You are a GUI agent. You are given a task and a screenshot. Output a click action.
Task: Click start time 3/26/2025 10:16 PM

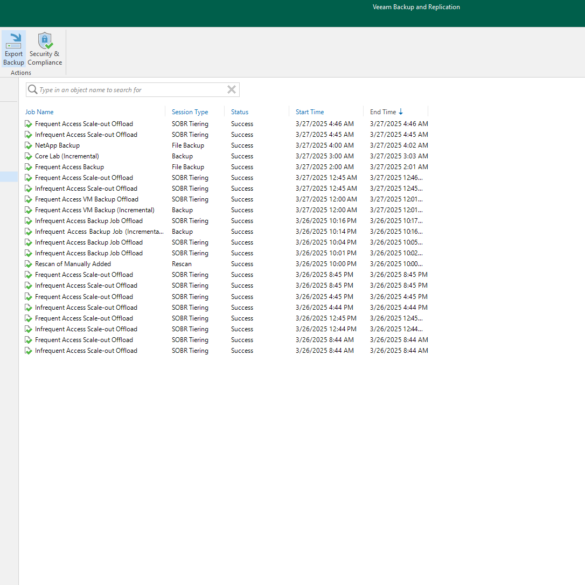[x=326, y=221]
